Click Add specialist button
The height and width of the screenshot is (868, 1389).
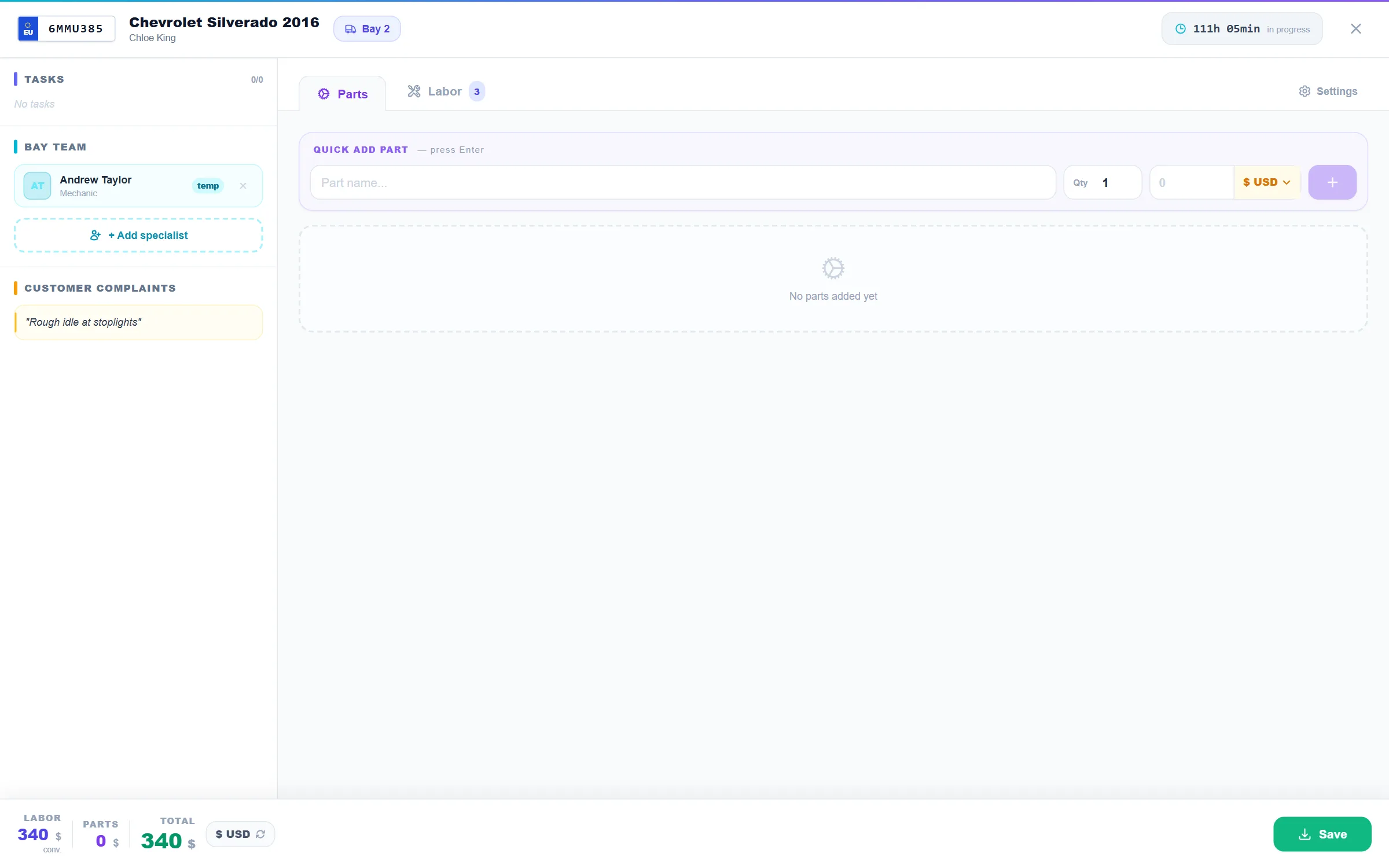pos(138,236)
